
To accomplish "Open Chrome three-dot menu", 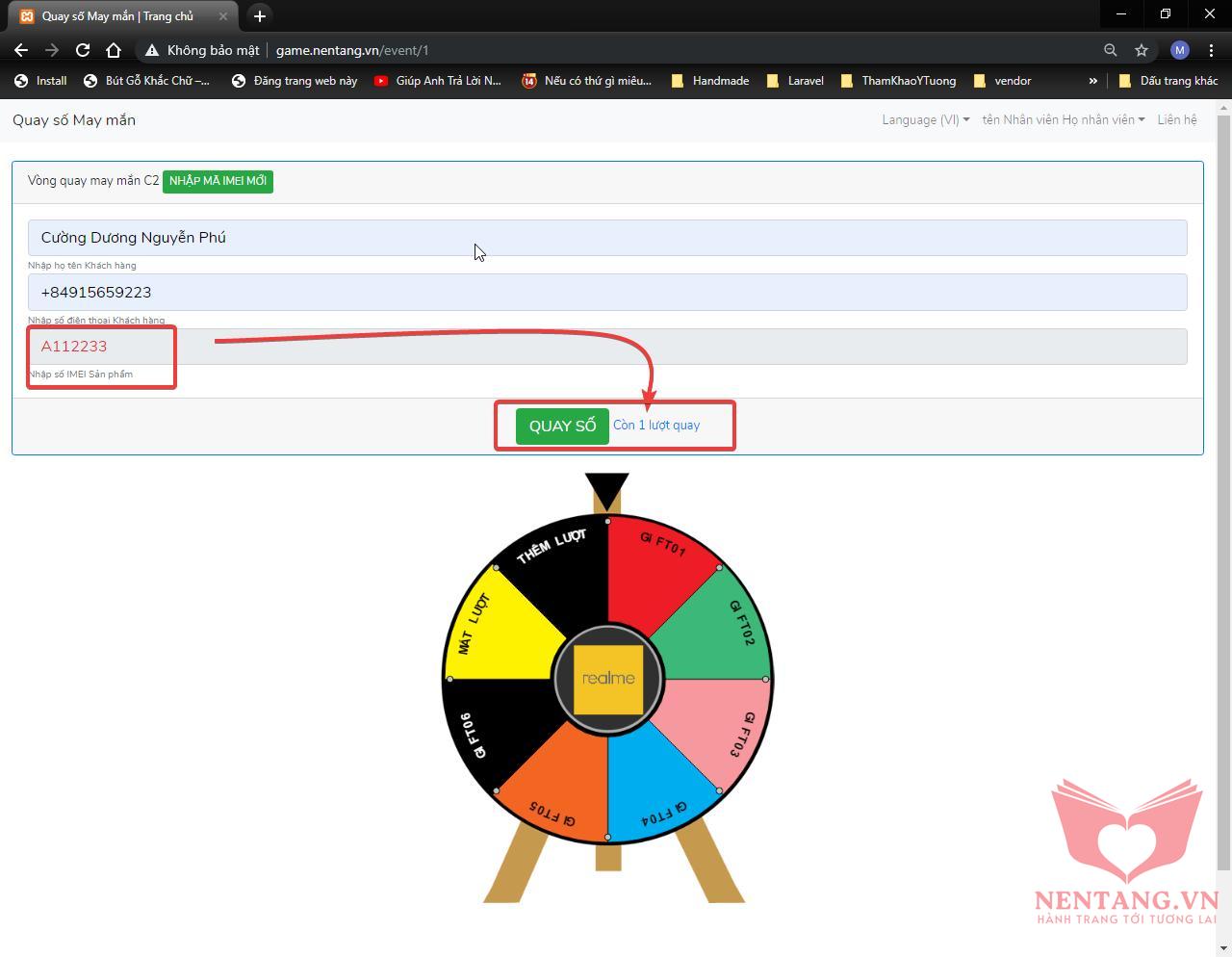I will 1211,50.
